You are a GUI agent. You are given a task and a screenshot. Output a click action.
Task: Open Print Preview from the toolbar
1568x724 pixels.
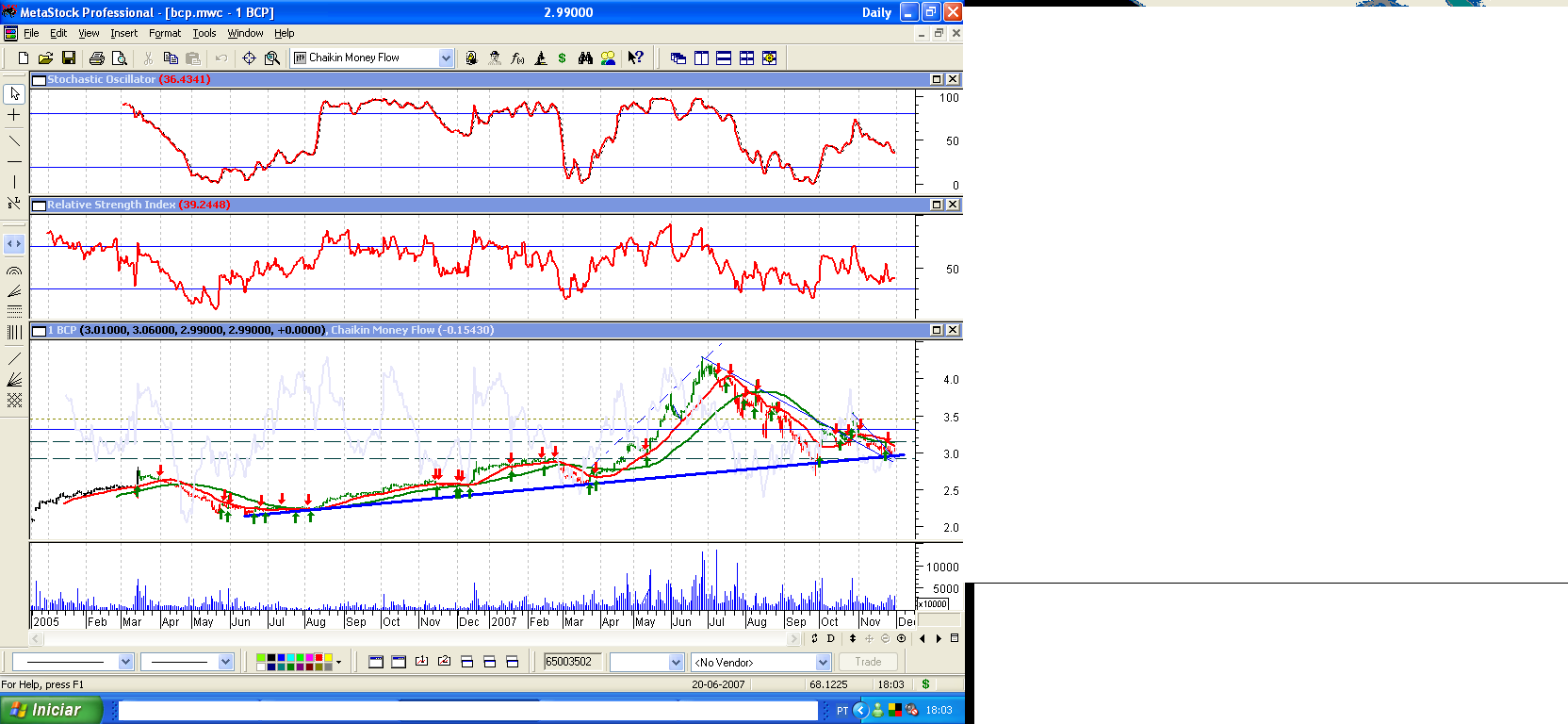coord(119,58)
